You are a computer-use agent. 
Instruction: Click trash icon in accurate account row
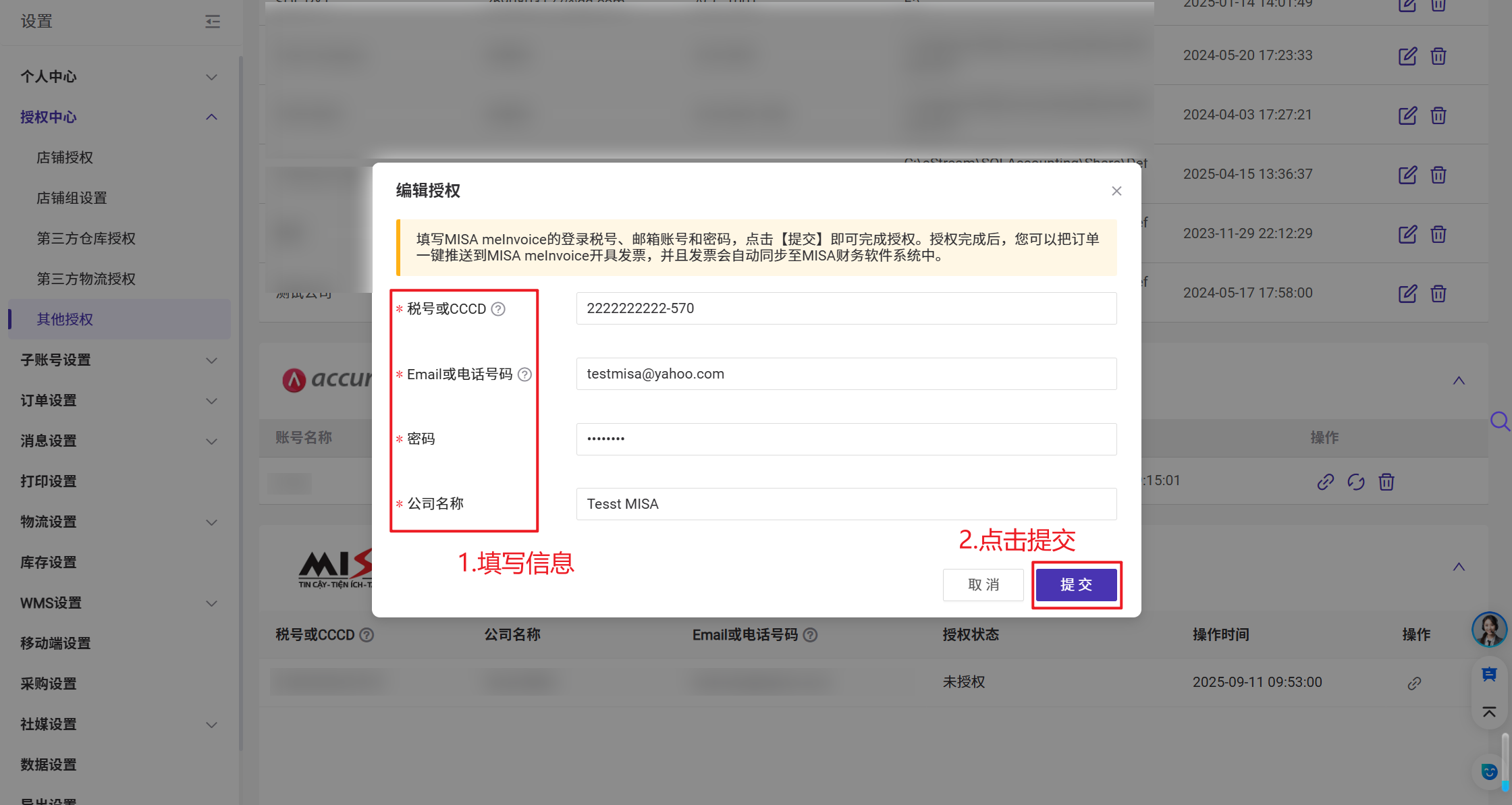(x=1386, y=482)
